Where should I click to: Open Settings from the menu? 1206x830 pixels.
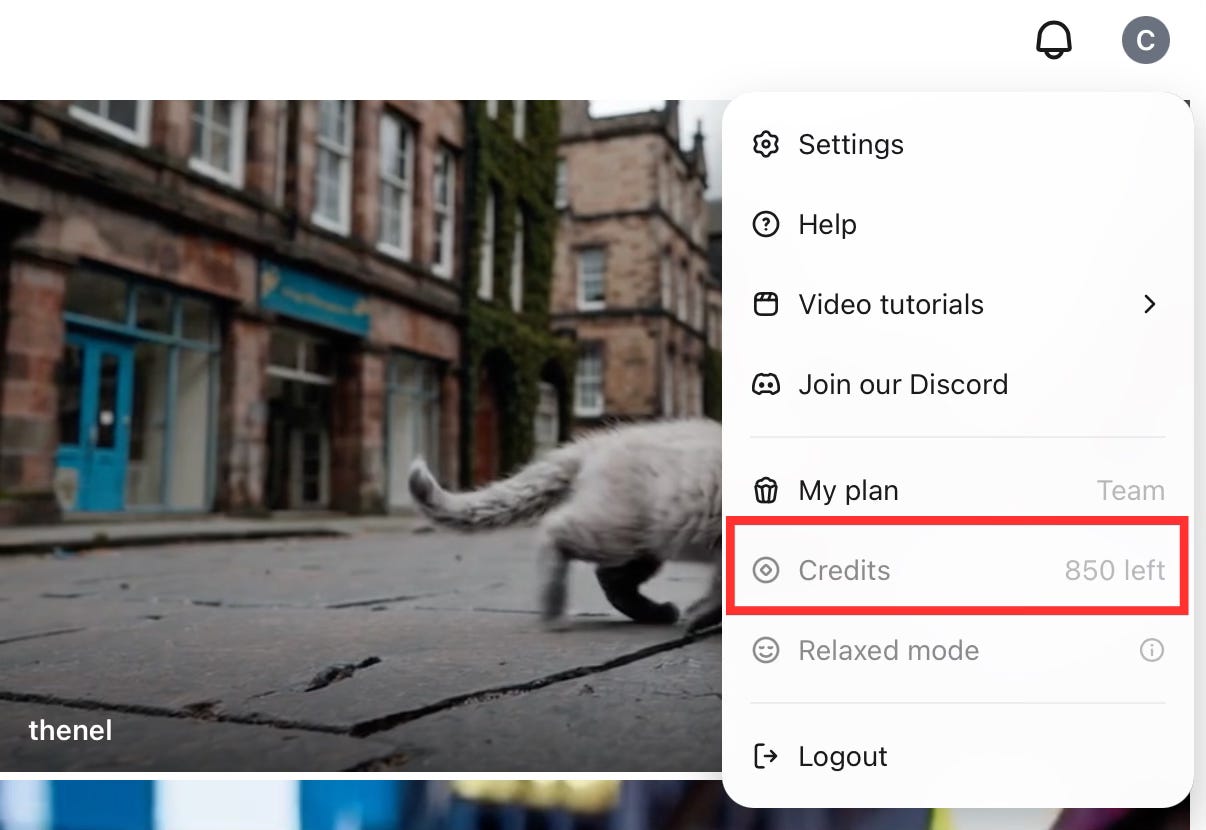pyautogui.click(x=958, y=144)
